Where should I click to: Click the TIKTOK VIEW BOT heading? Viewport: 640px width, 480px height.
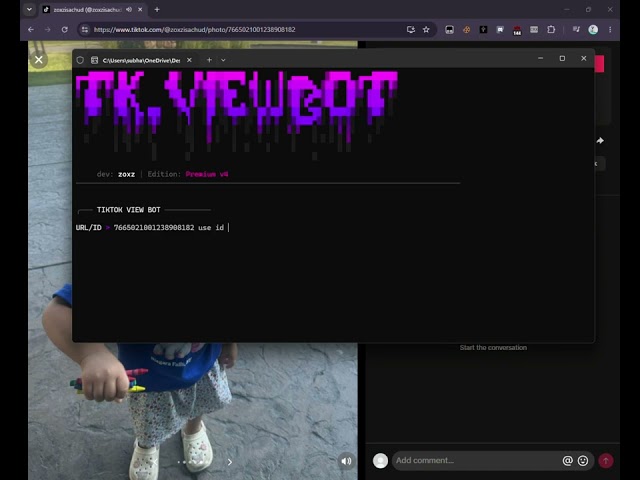click(129, 210)
